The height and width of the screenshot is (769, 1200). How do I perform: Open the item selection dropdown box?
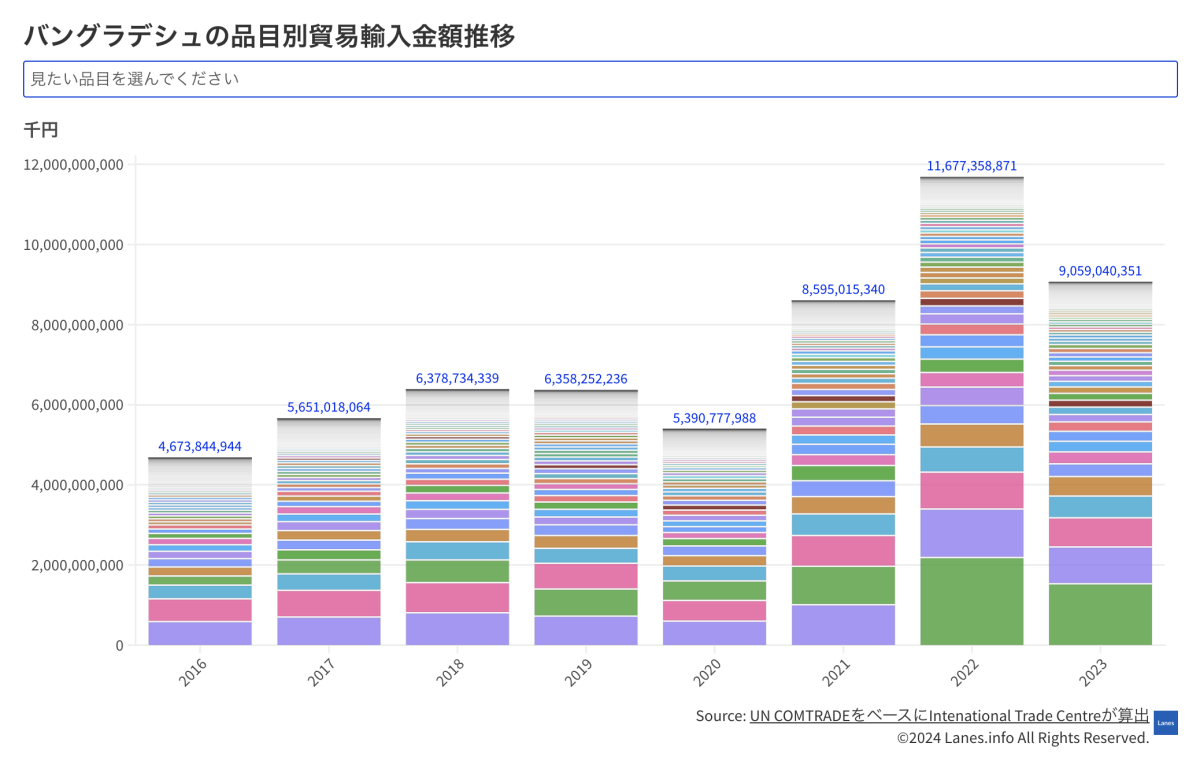[x=600, y=79]
